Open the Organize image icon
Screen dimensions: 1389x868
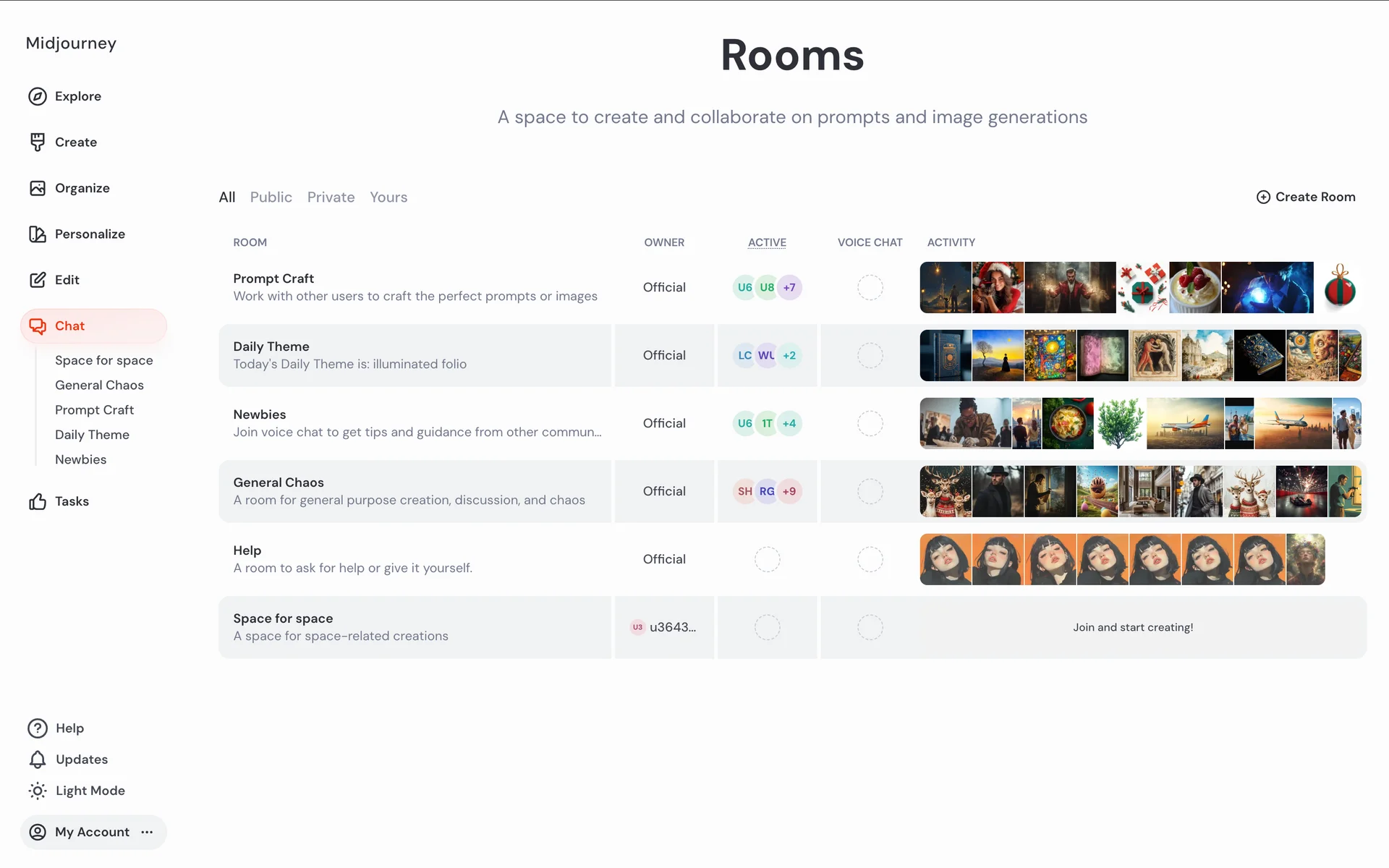[38, 188]
